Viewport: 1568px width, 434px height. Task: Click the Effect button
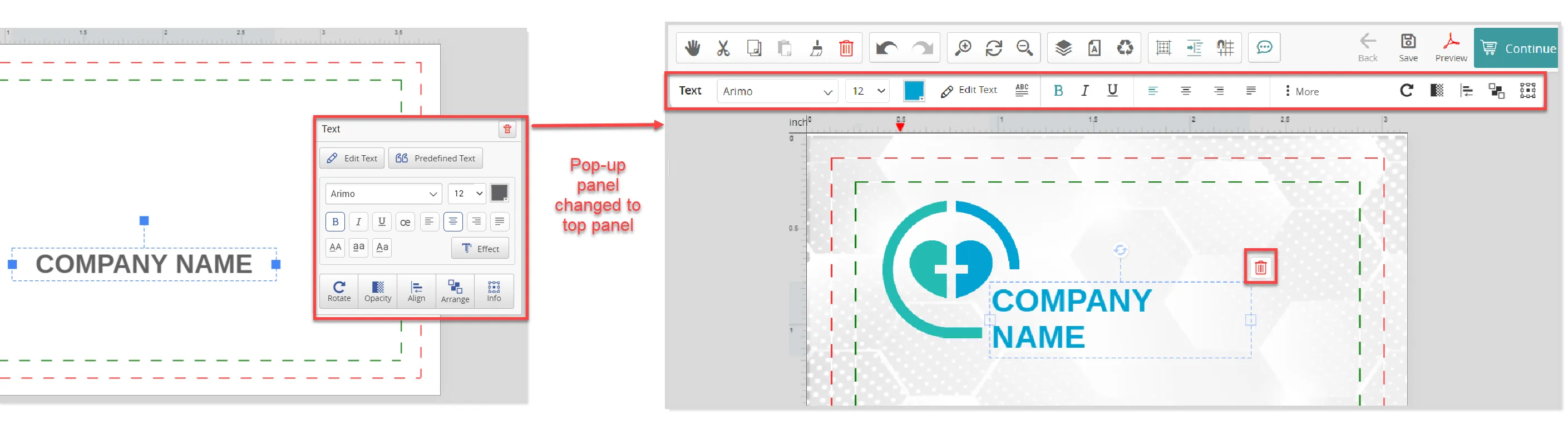(480, 248)
